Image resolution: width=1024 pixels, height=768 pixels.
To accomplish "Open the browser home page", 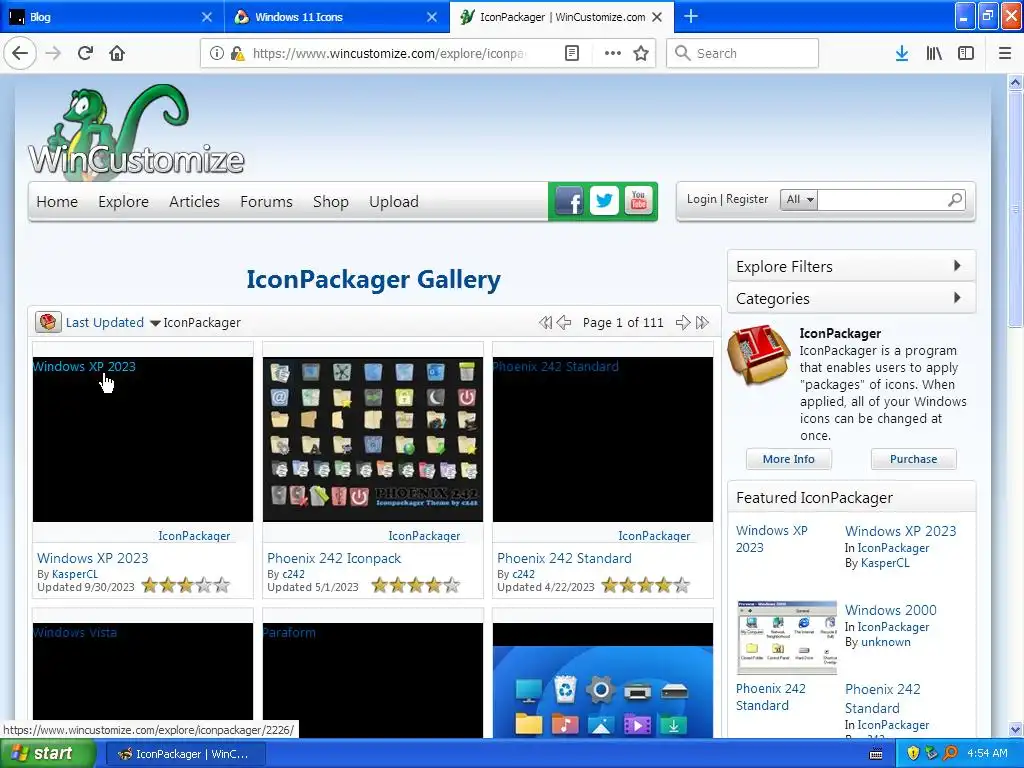I will (117, 54).
